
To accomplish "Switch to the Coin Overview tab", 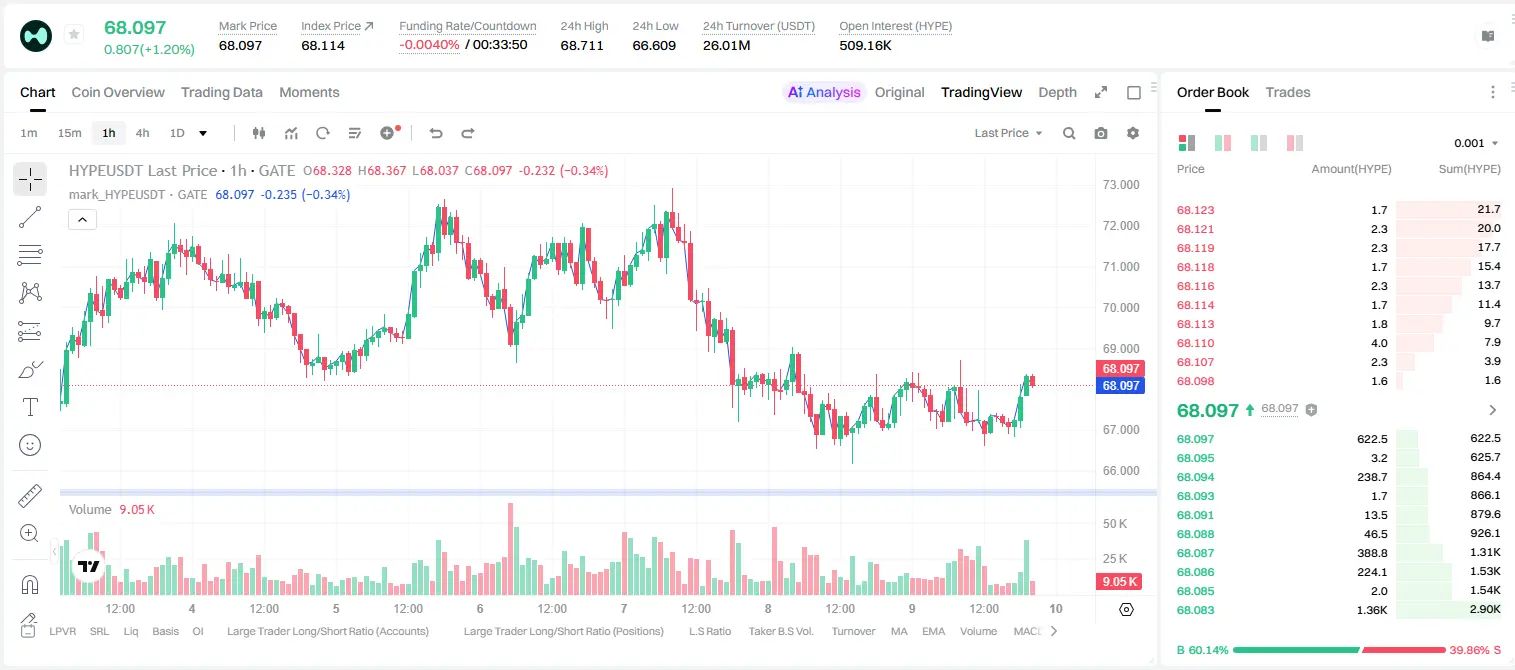I will click(118, 92).
